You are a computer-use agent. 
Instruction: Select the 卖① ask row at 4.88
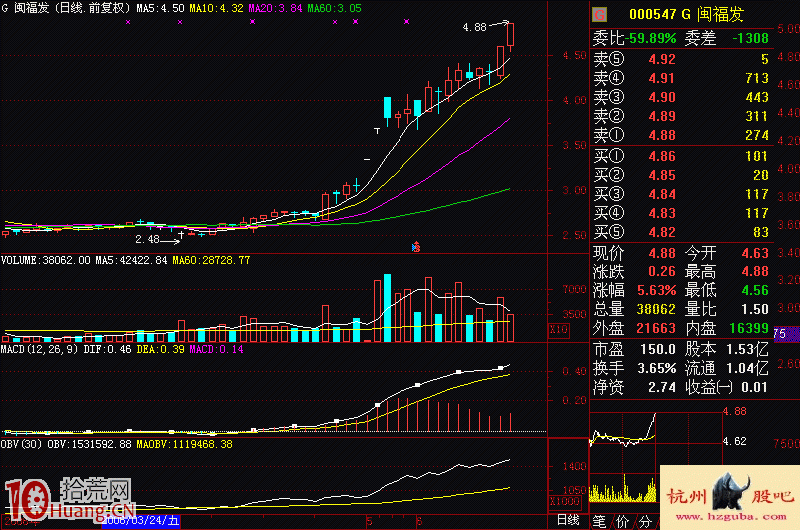click(681, 135)
